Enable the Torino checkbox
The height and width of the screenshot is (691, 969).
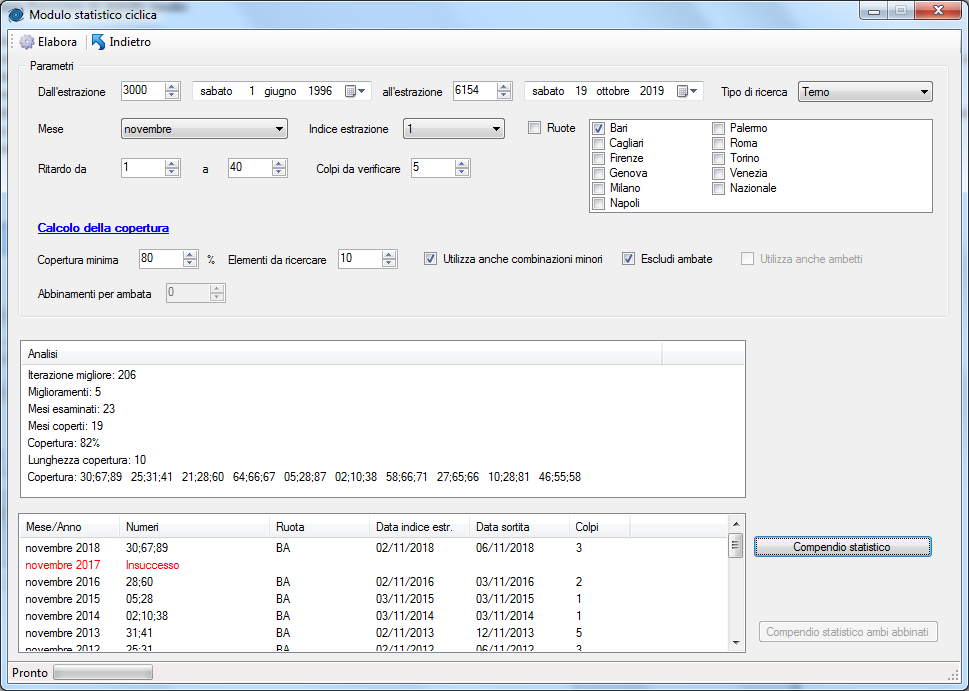point(718,158)
